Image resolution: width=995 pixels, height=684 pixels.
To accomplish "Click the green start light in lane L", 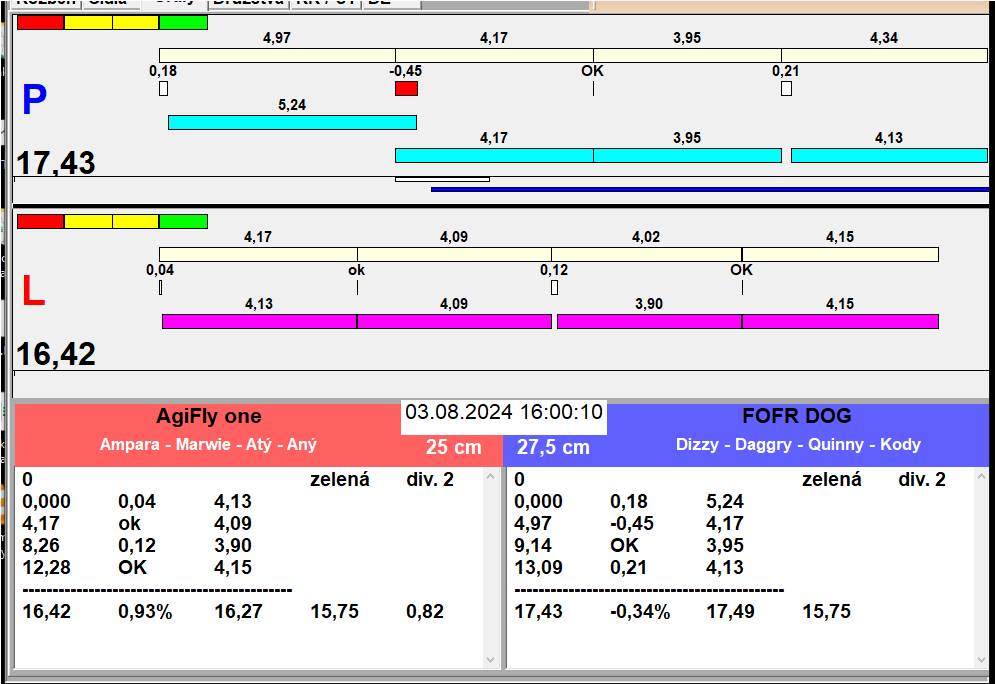I will click(x=183, y=221).
